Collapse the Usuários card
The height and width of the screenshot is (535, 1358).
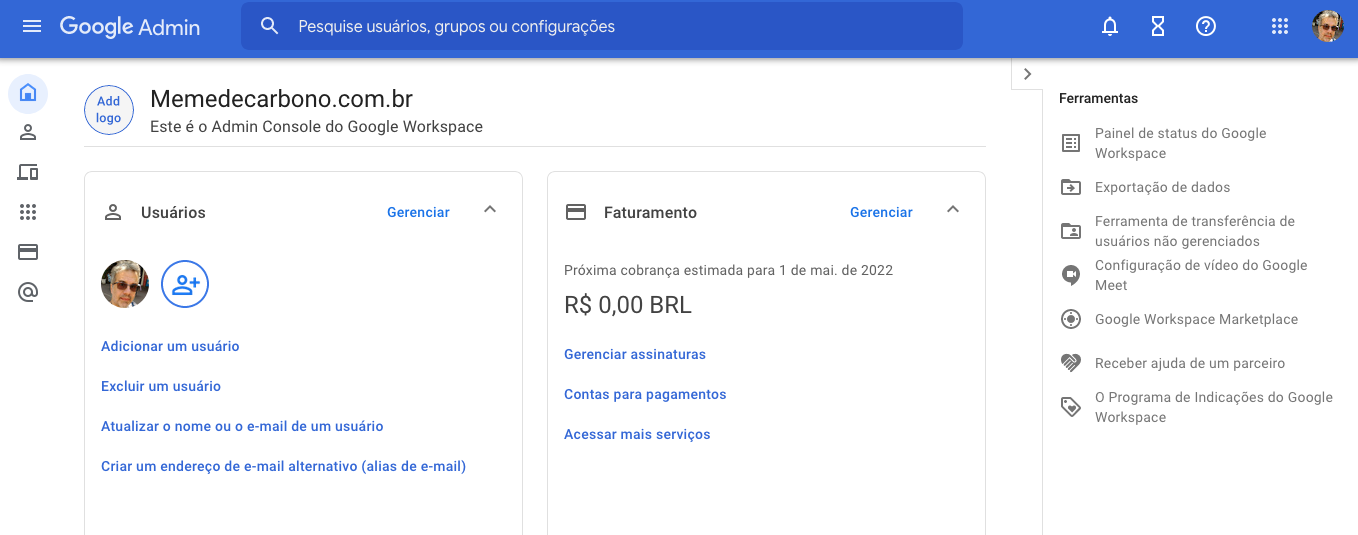(490, 210)
